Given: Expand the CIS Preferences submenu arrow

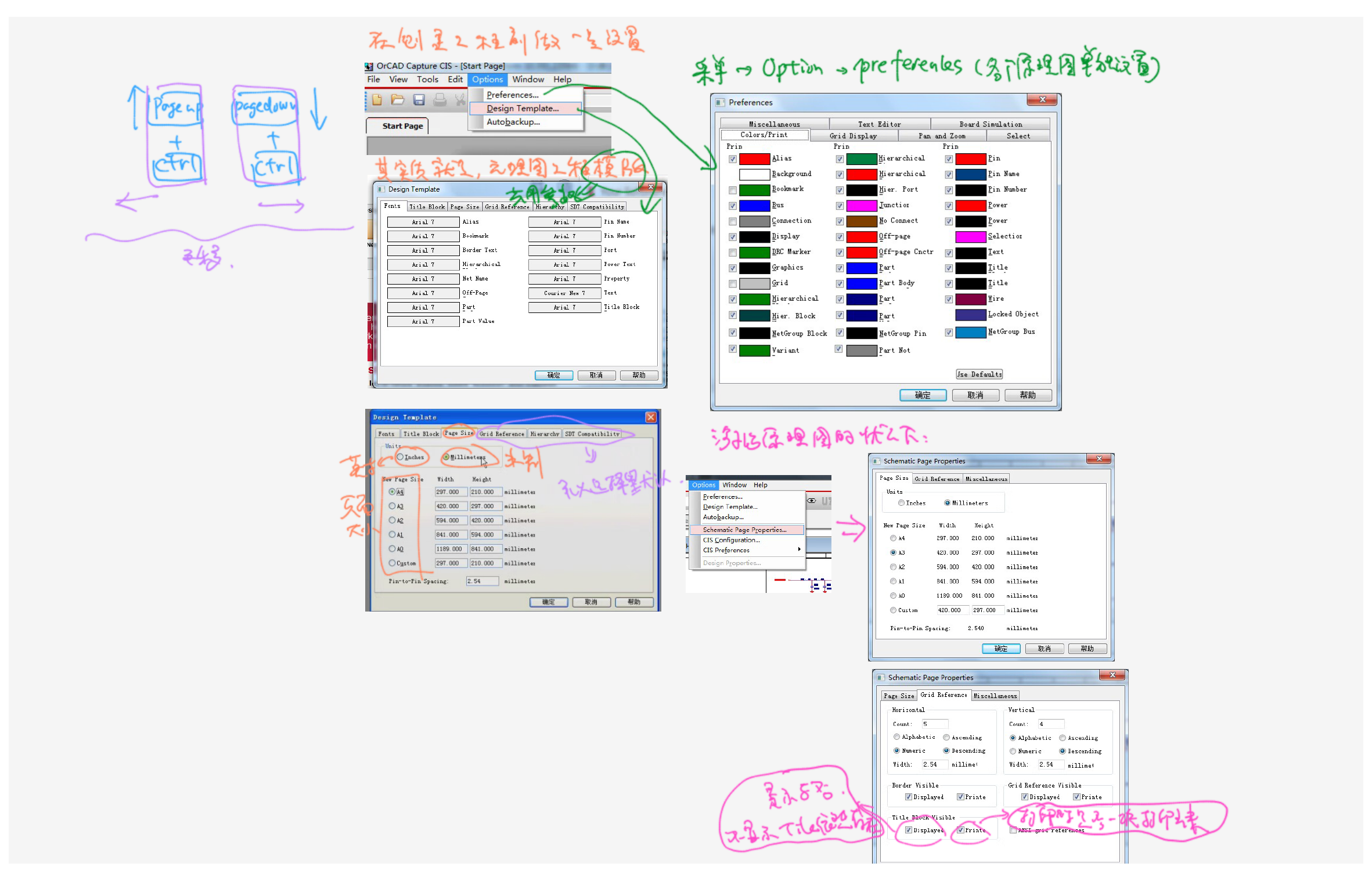Looking at the screenshot, I should coord(800,550).
